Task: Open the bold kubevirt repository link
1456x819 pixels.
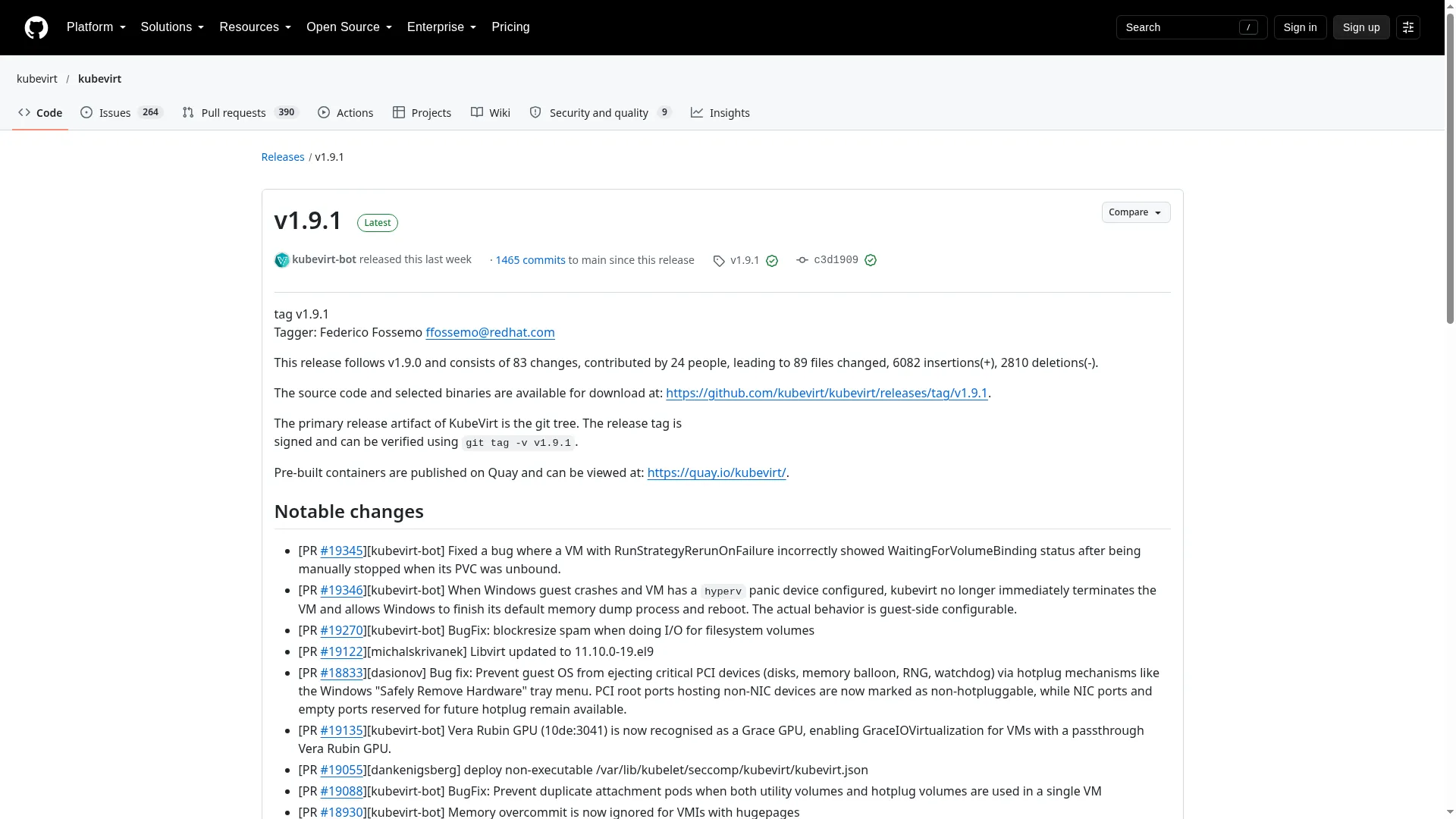Action: pos(99,79)
